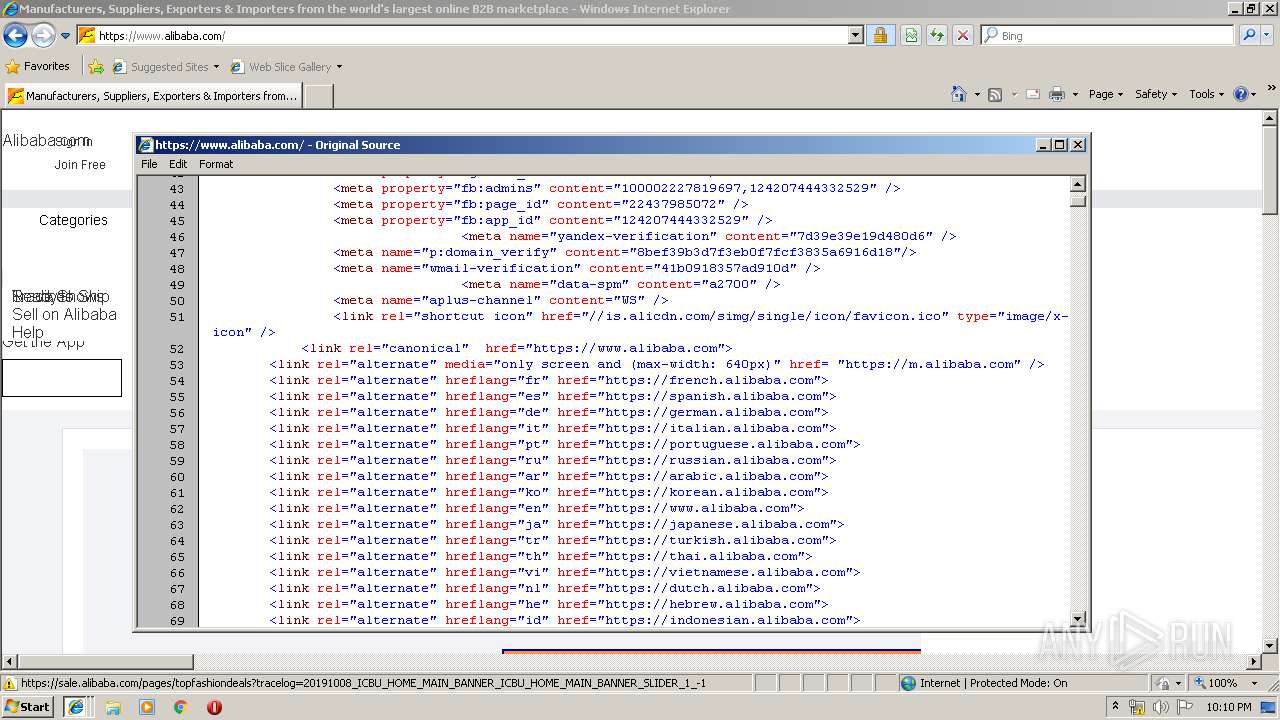Select the Manufacturers, Suppliers tab

point(153,96)
